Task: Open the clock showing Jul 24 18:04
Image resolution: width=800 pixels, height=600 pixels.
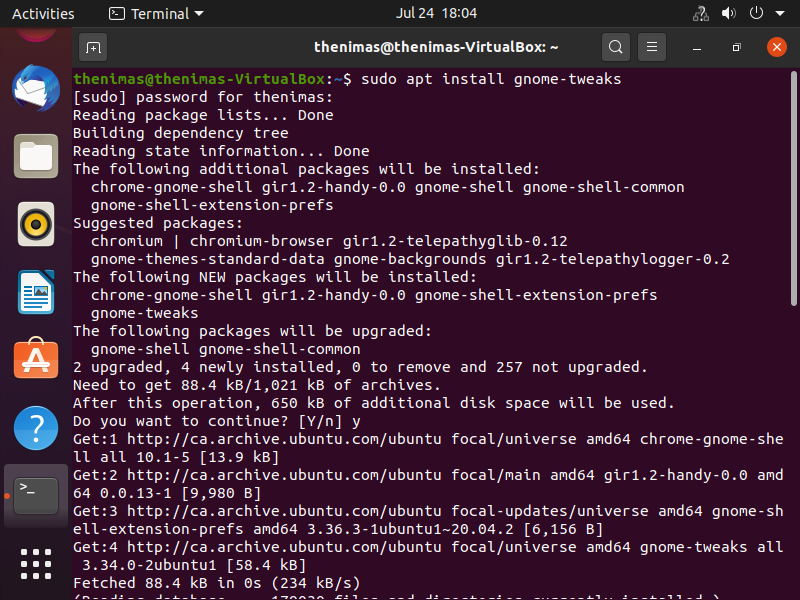Action: pos(436,13)
